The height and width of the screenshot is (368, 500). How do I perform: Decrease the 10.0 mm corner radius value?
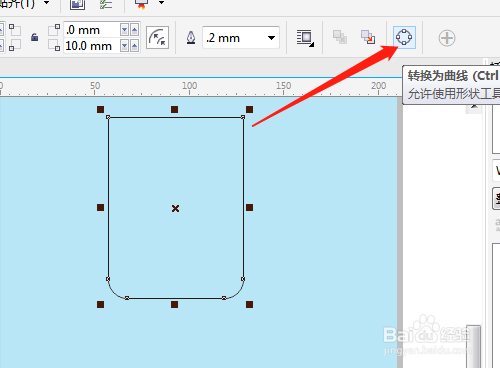click(124, 46)
